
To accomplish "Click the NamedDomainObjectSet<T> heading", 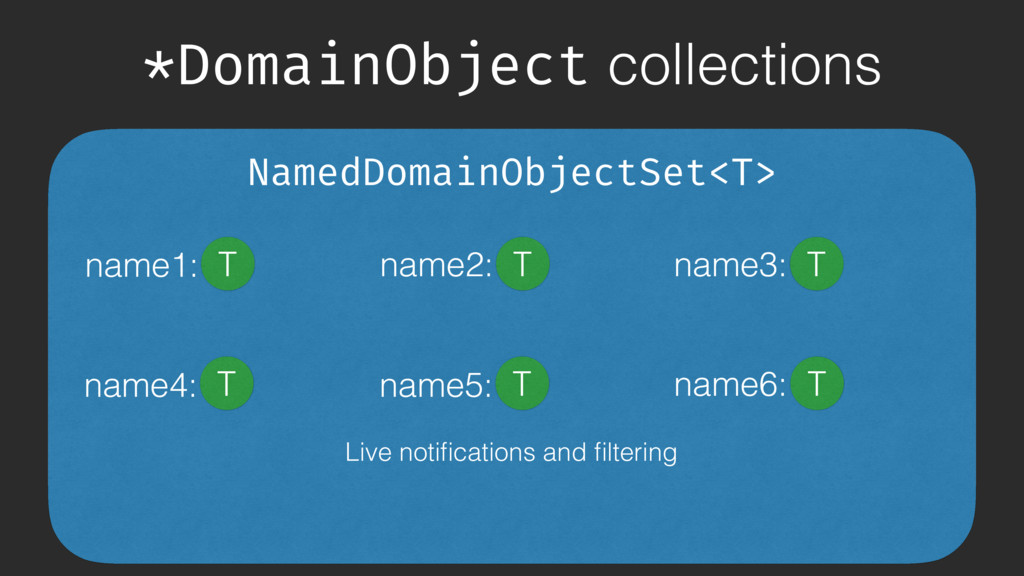I will point(511,174).
